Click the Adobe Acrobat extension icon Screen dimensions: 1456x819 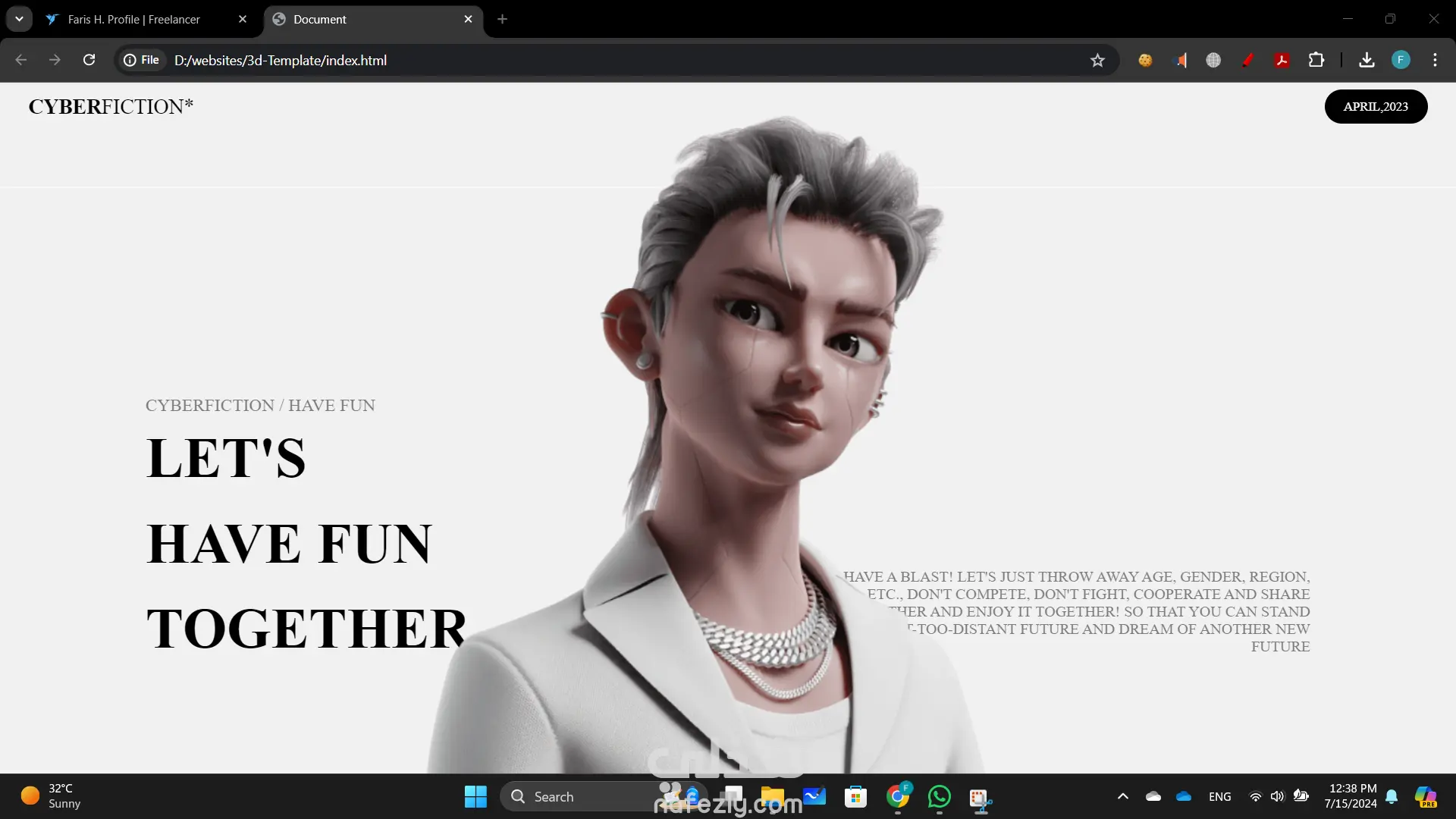click(x=1282, y=61)
